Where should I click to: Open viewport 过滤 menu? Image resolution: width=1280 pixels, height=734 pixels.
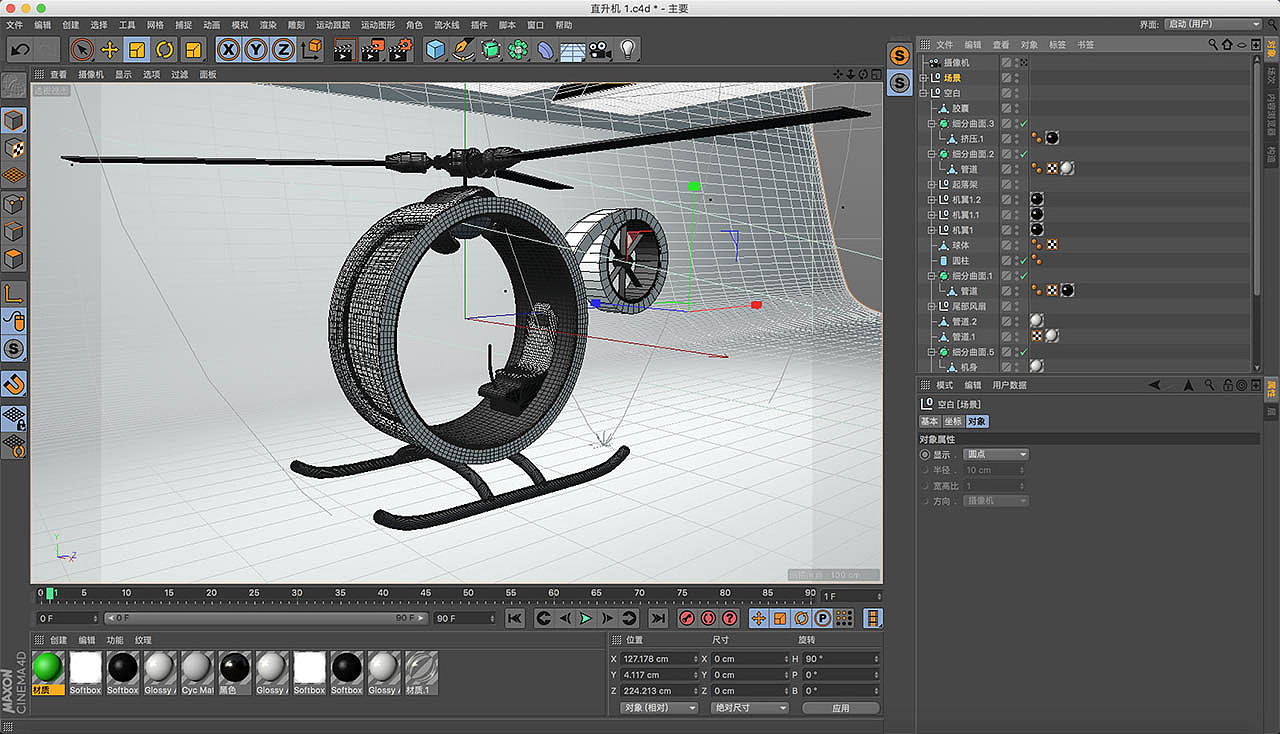pyautogui.click(x=179, y=74)
